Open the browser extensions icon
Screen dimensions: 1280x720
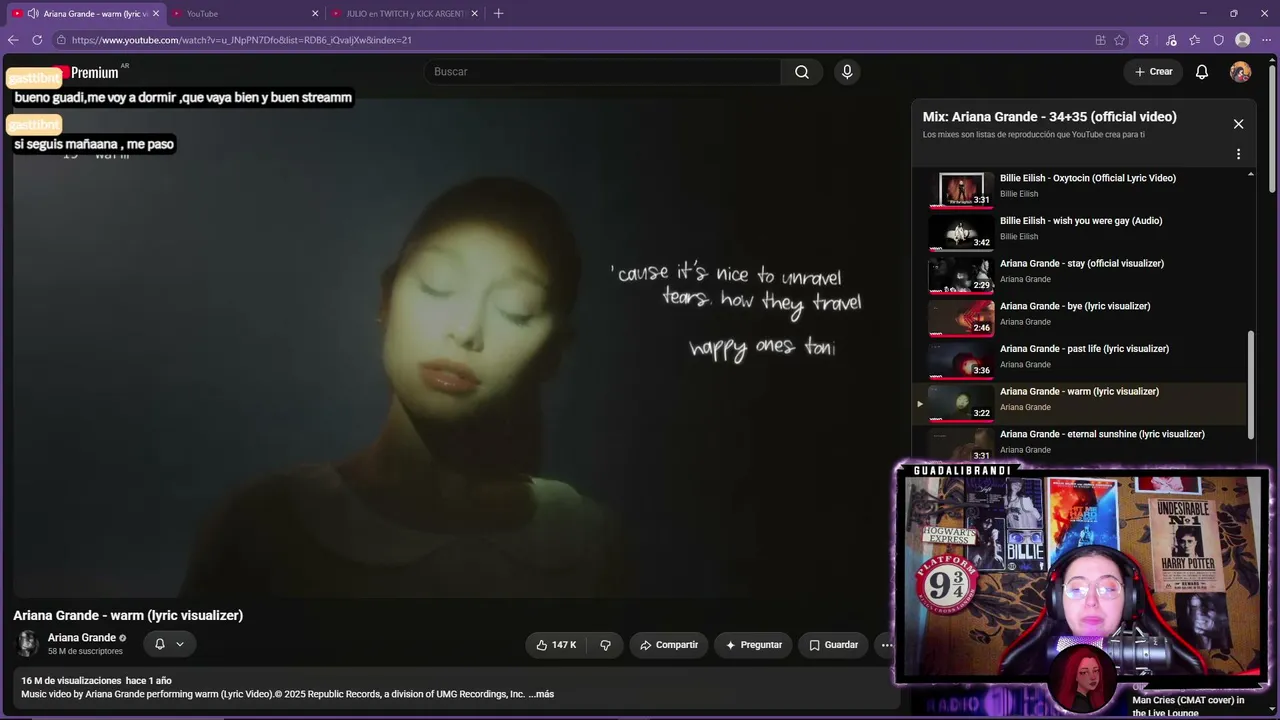[1146, 40]
